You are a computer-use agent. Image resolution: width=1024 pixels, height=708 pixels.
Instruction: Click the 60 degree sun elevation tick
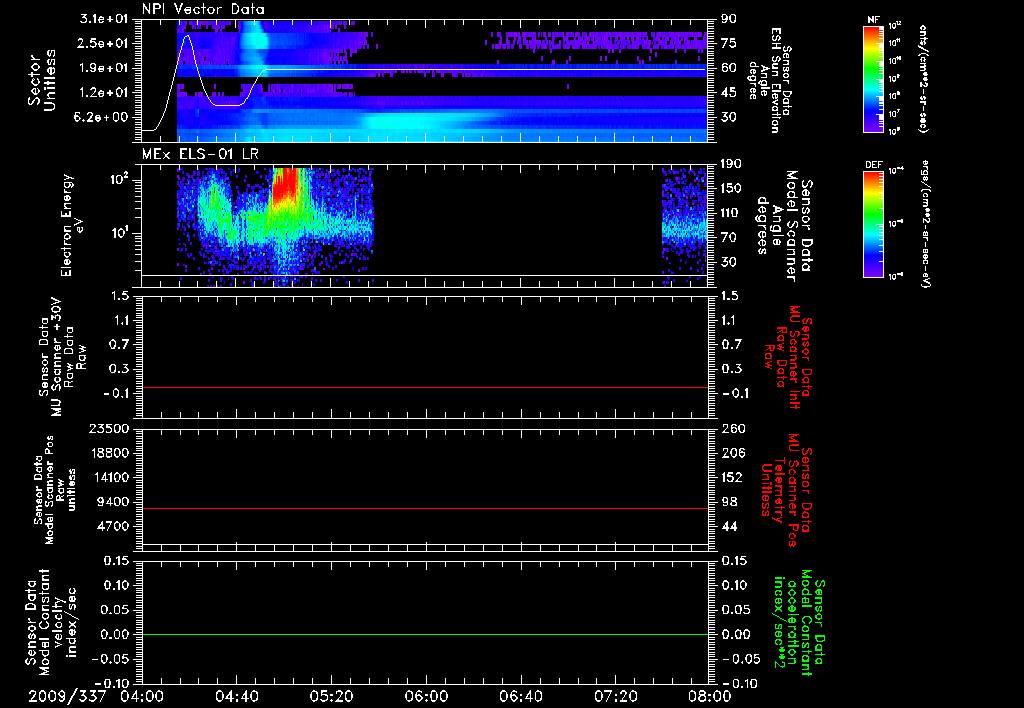tap(729, 68)
